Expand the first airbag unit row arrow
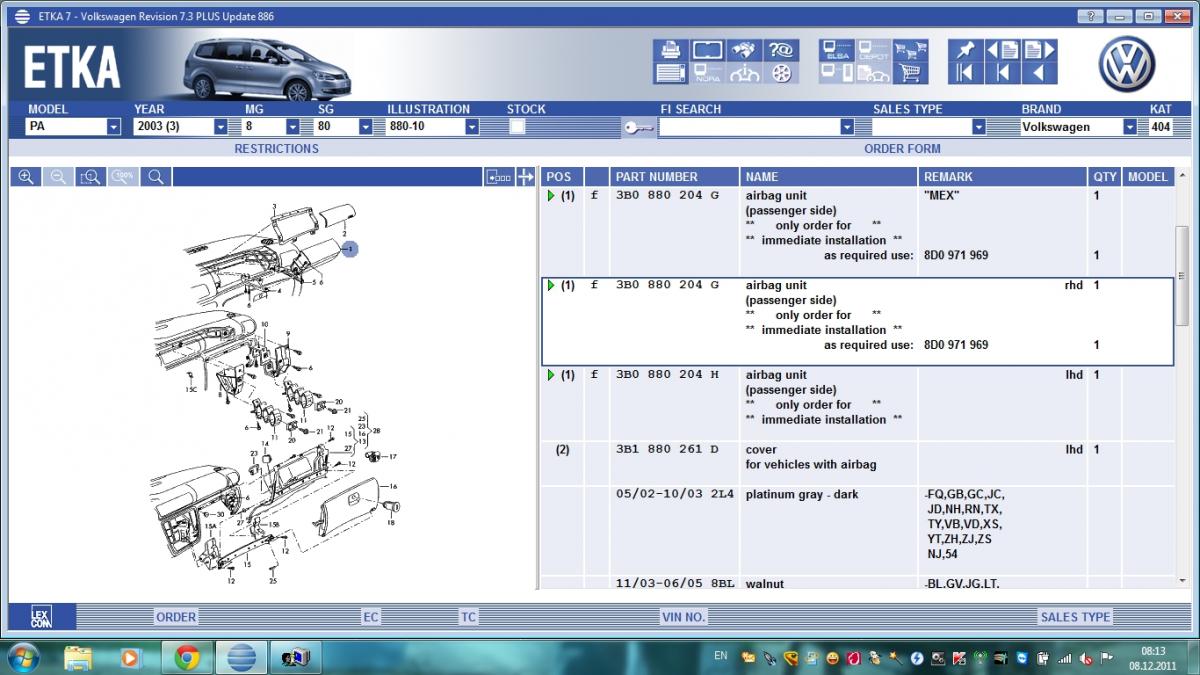 tap(551, 196)
